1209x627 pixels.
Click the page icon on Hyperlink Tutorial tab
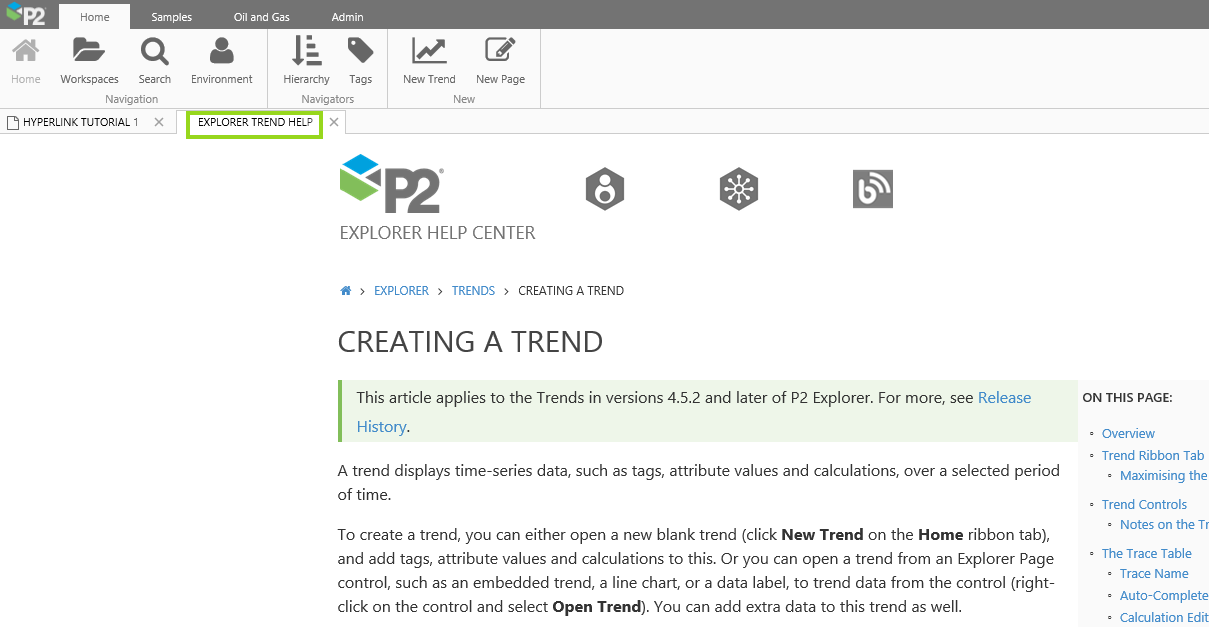[13, 123]
